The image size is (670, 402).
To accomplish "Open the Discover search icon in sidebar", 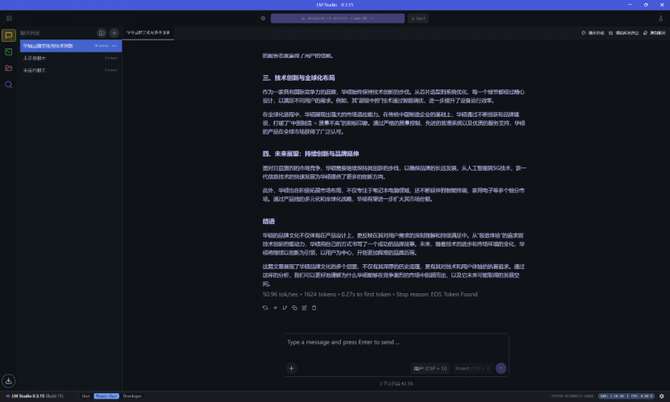I will click(9, 85).
